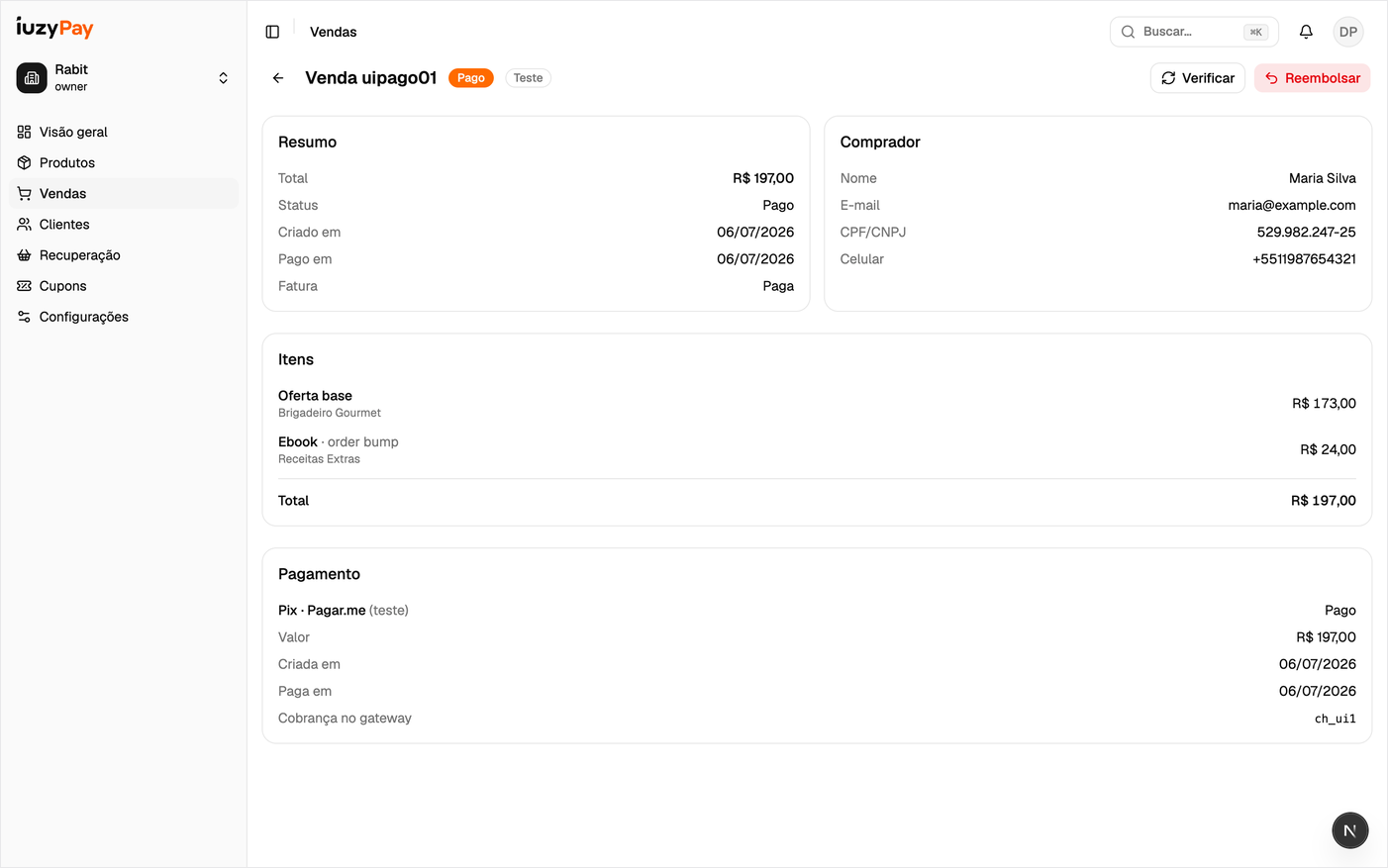Click the refresh icon in the Verificar button
The height and width of the screenshot is (868, 1388).
[1168, 78]
